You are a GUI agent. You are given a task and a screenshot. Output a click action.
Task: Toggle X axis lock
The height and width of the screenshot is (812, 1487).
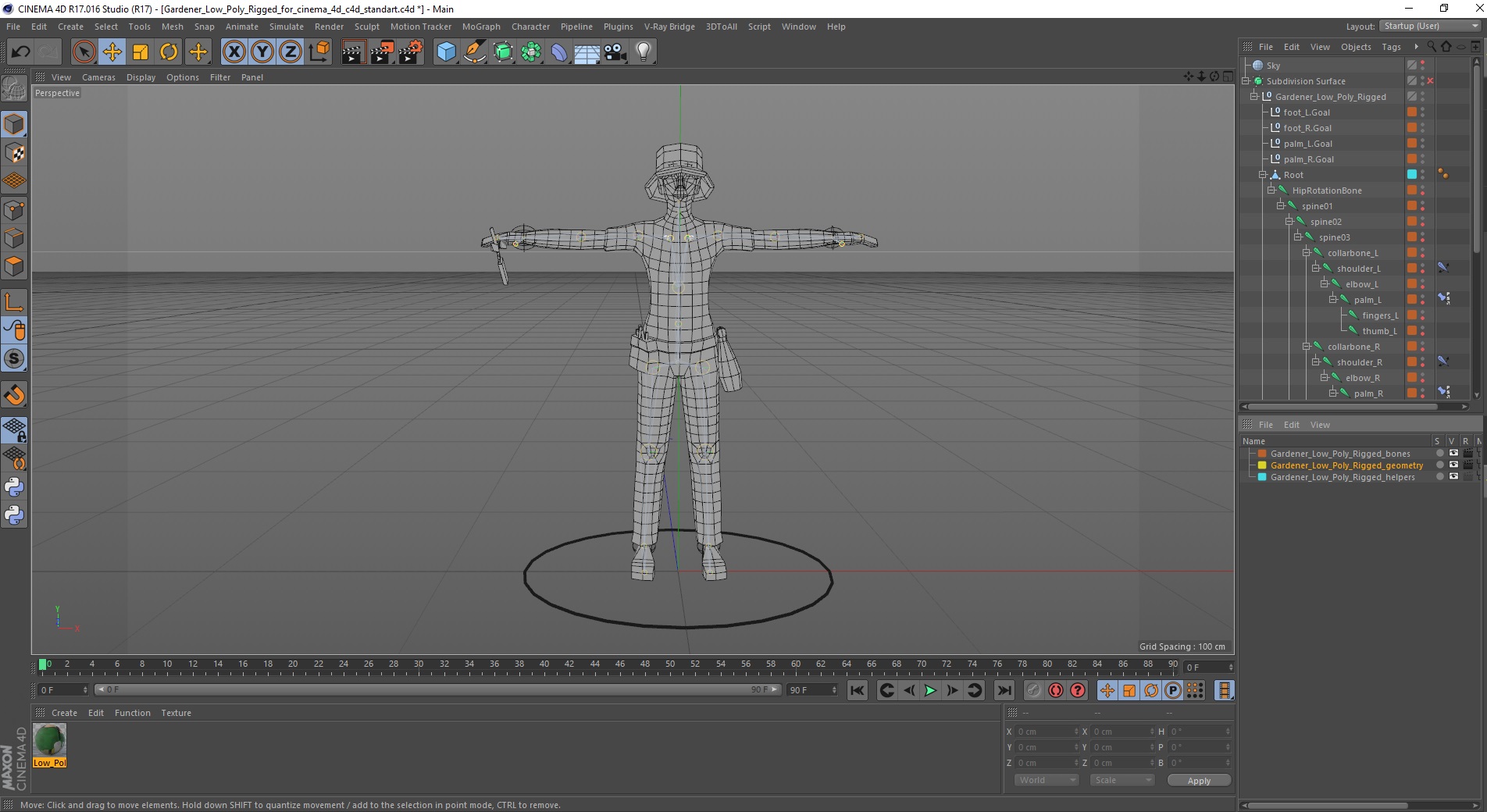[234, 52]
